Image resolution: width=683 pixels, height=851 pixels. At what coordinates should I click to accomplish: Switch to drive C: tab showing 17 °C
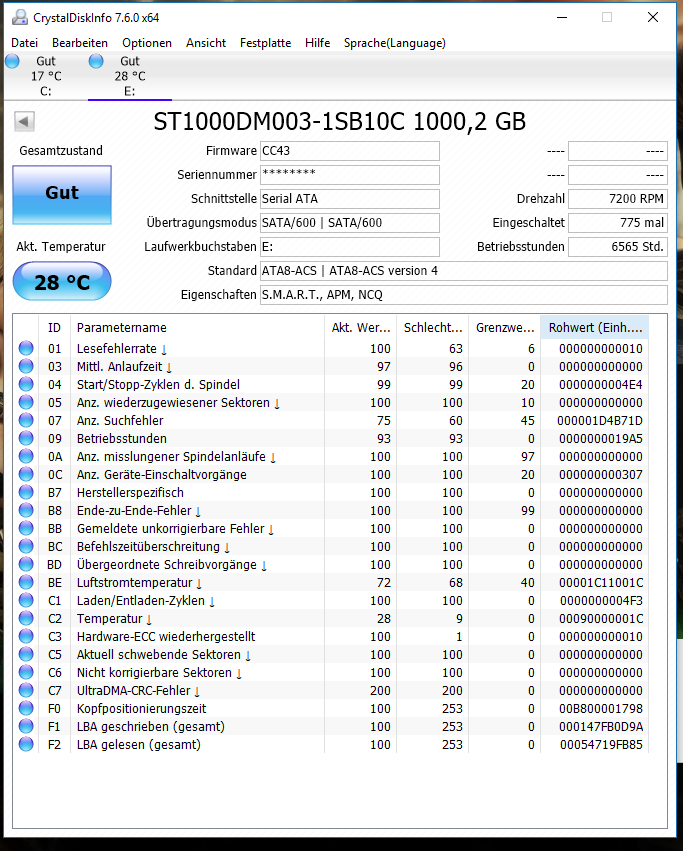tap(46, 76)
